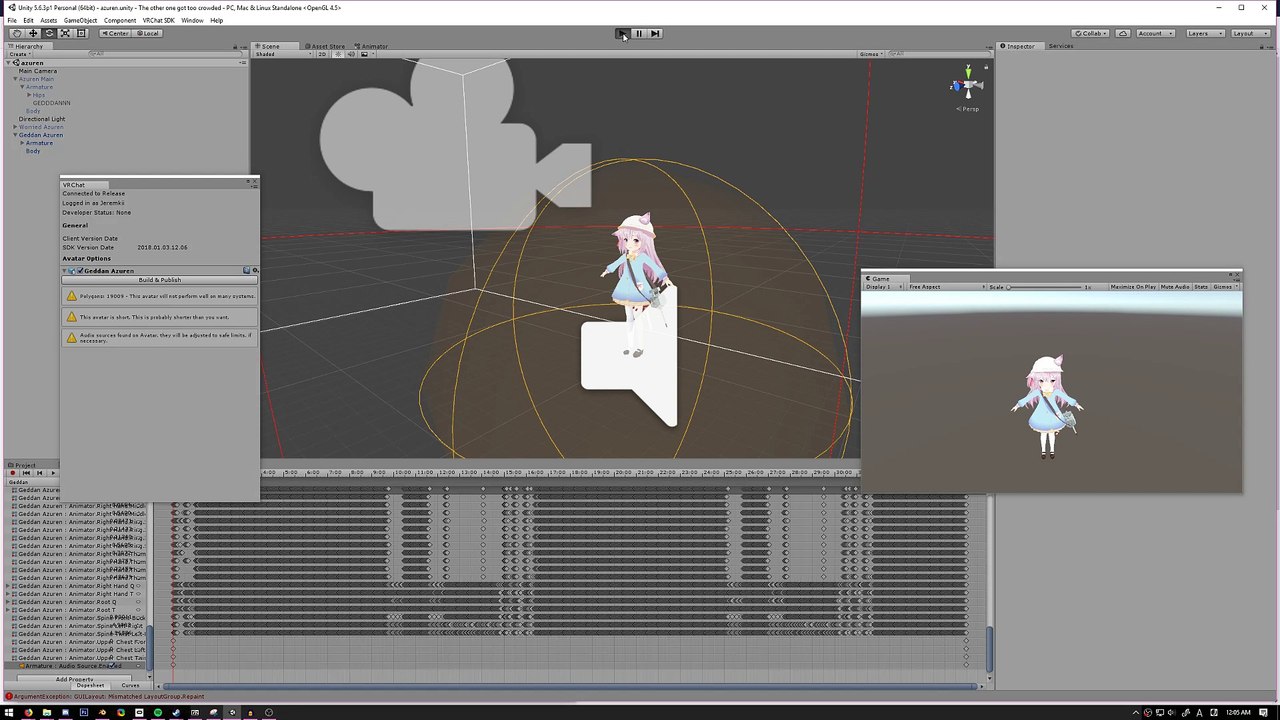Click the Add Property button

pyautogui.click(x=74, y=679)
